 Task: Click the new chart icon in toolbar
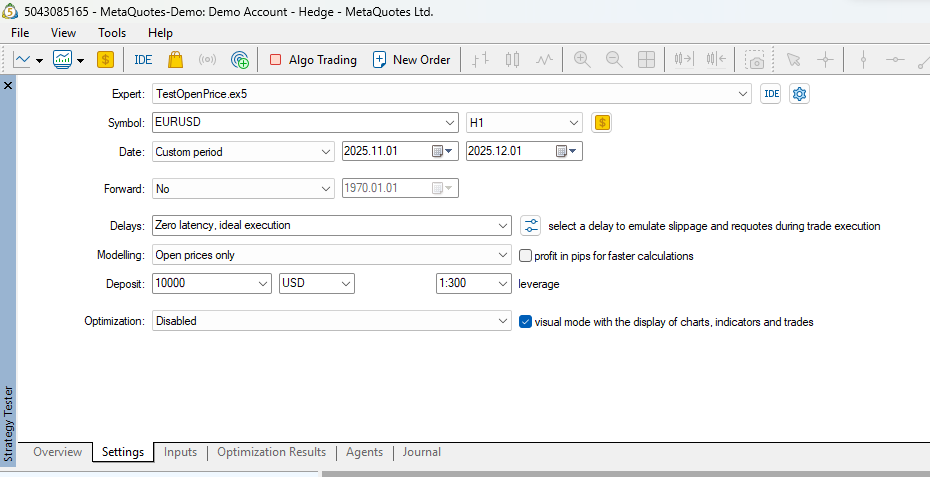click(22, 59)
